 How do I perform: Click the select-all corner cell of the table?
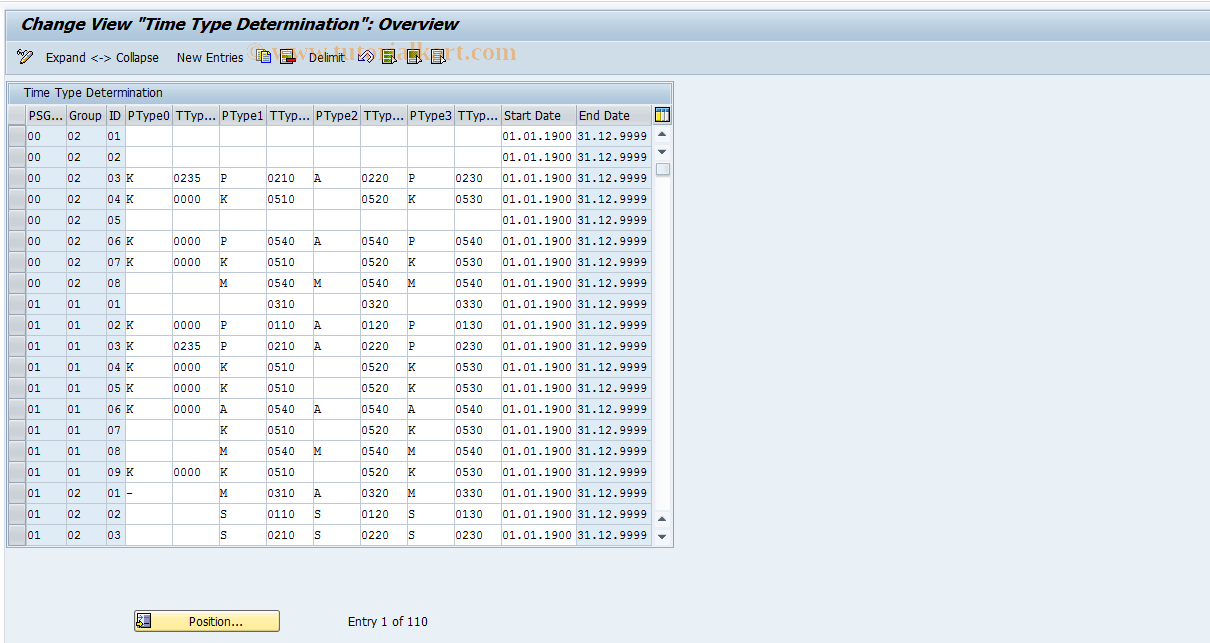coord(16,115)
